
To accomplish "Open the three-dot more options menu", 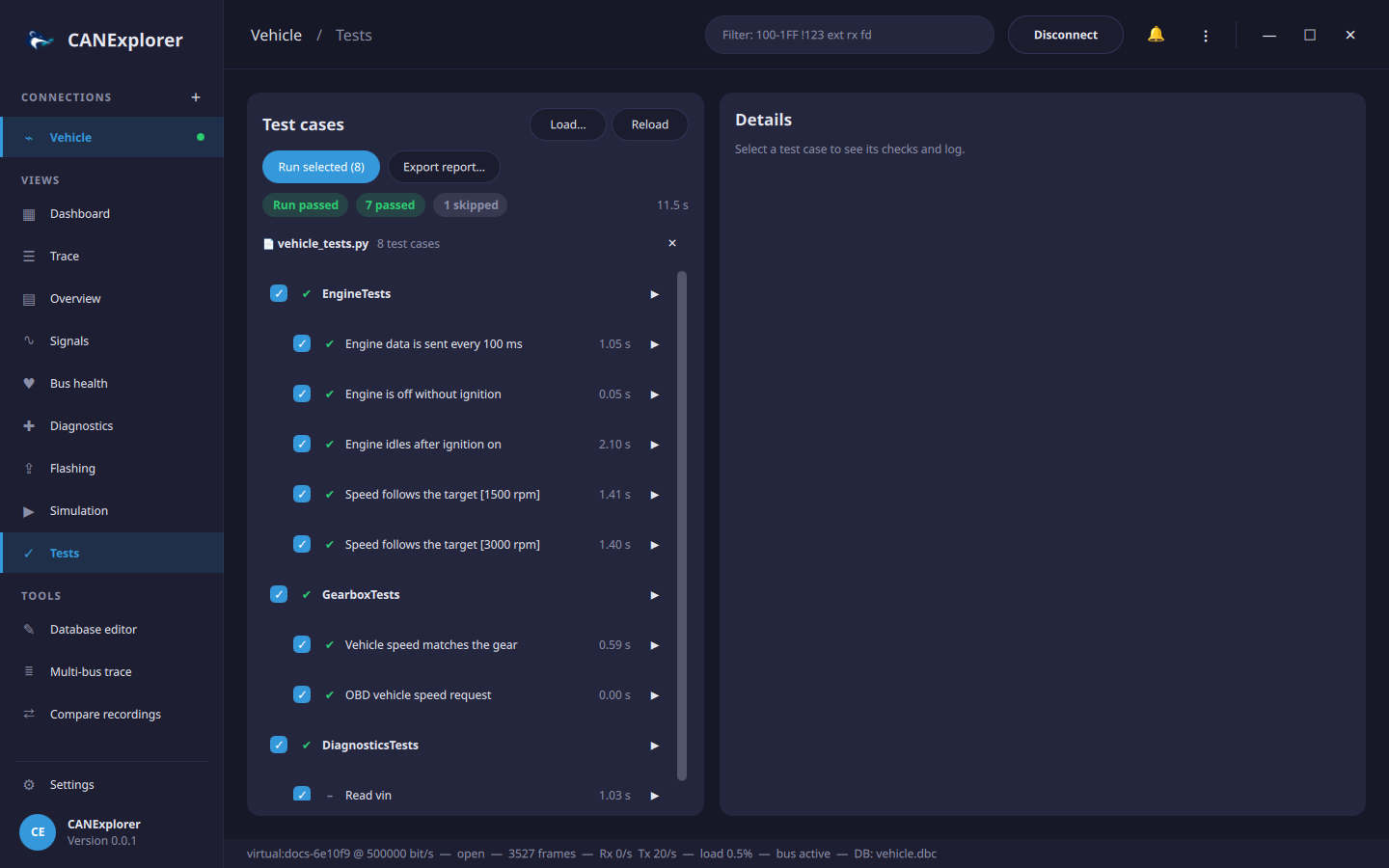I will (x=1206, y=36).
